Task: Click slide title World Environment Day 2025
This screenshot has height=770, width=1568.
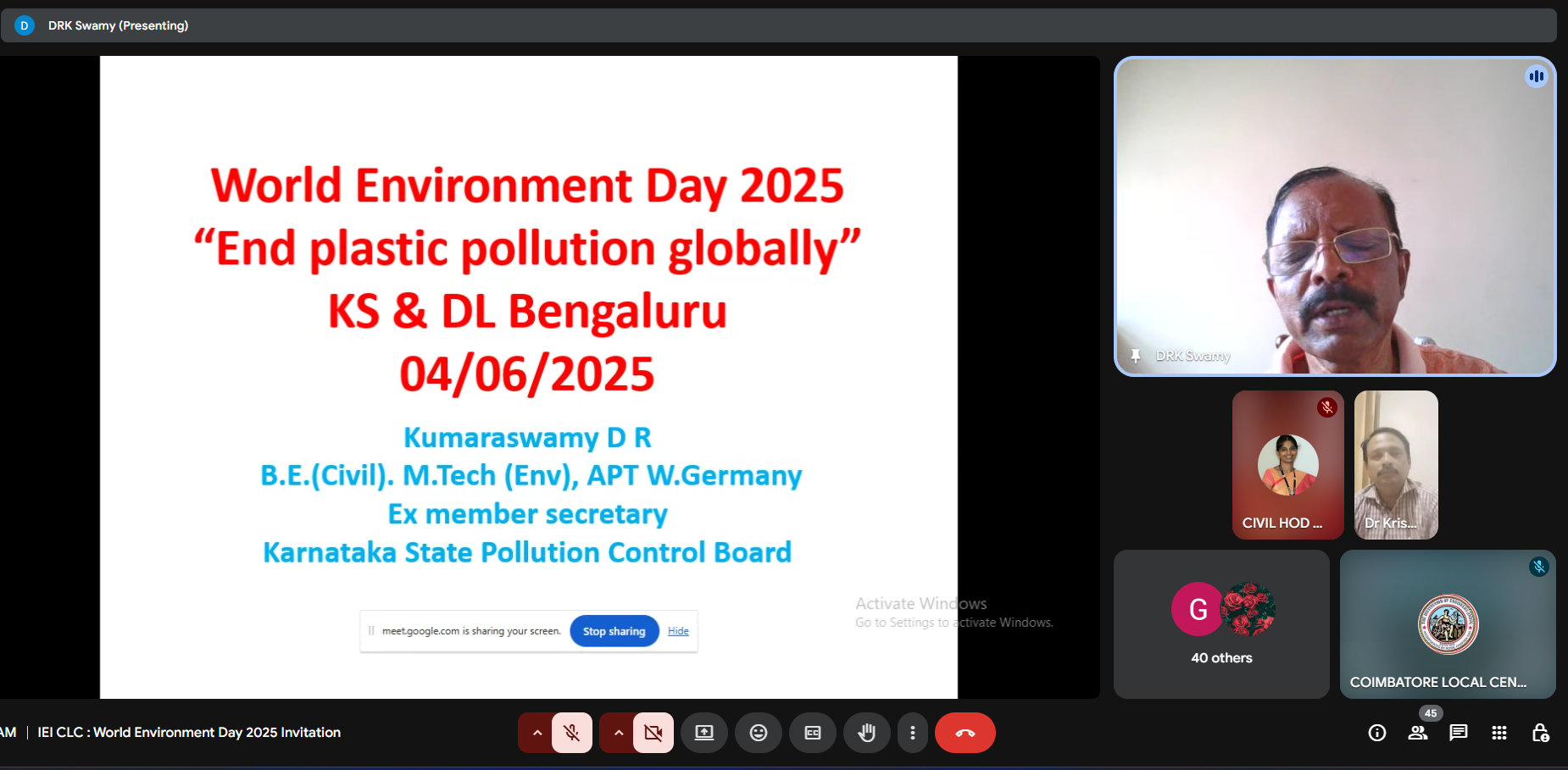Action: 527,186
